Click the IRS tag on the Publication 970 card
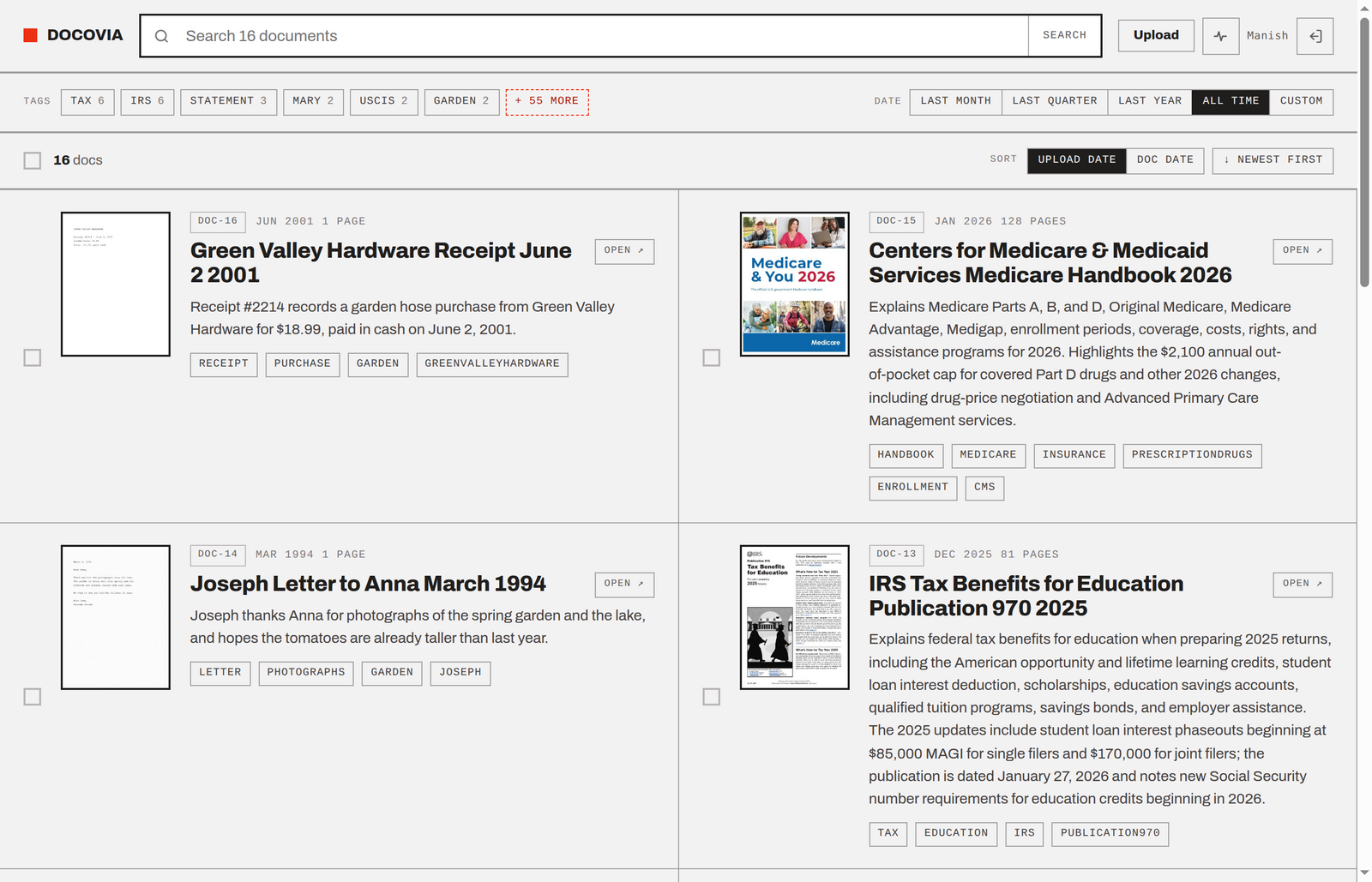The width and height of the screenshot is (1372, 882). click(1025, 834)
